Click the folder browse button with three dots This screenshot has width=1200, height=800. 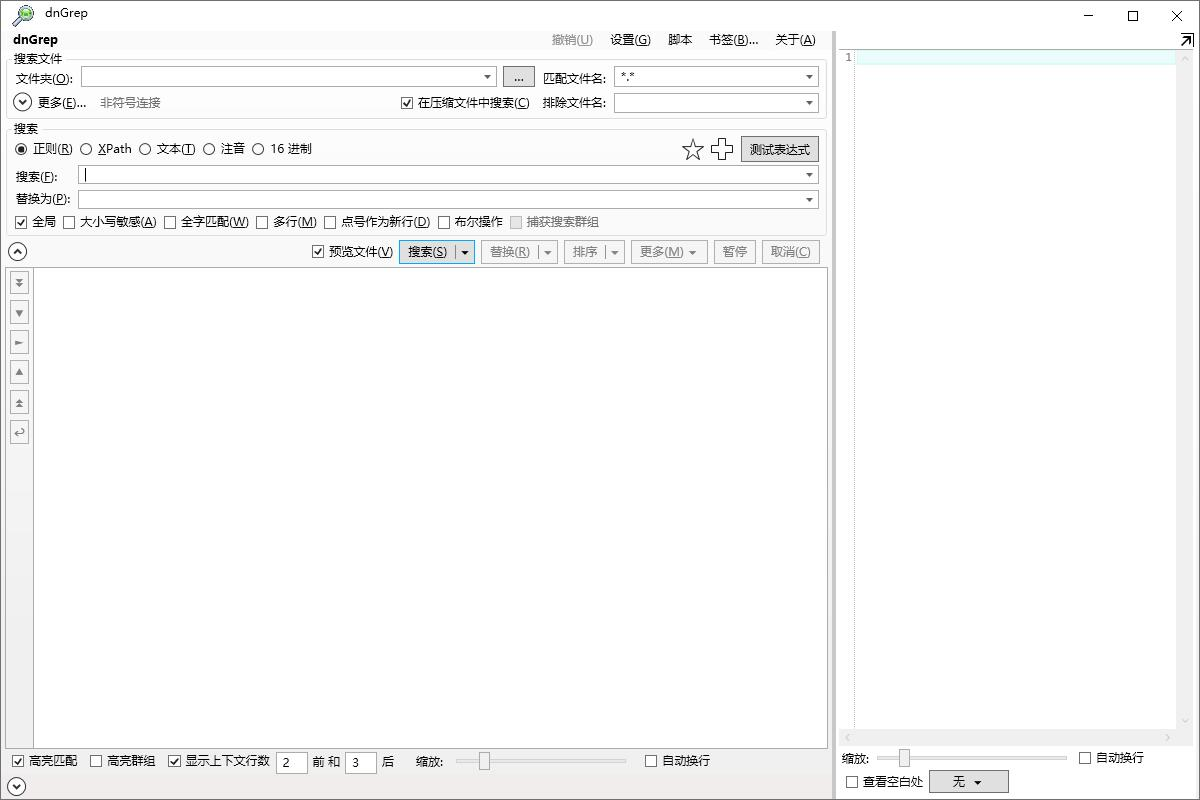pos(518,77)
